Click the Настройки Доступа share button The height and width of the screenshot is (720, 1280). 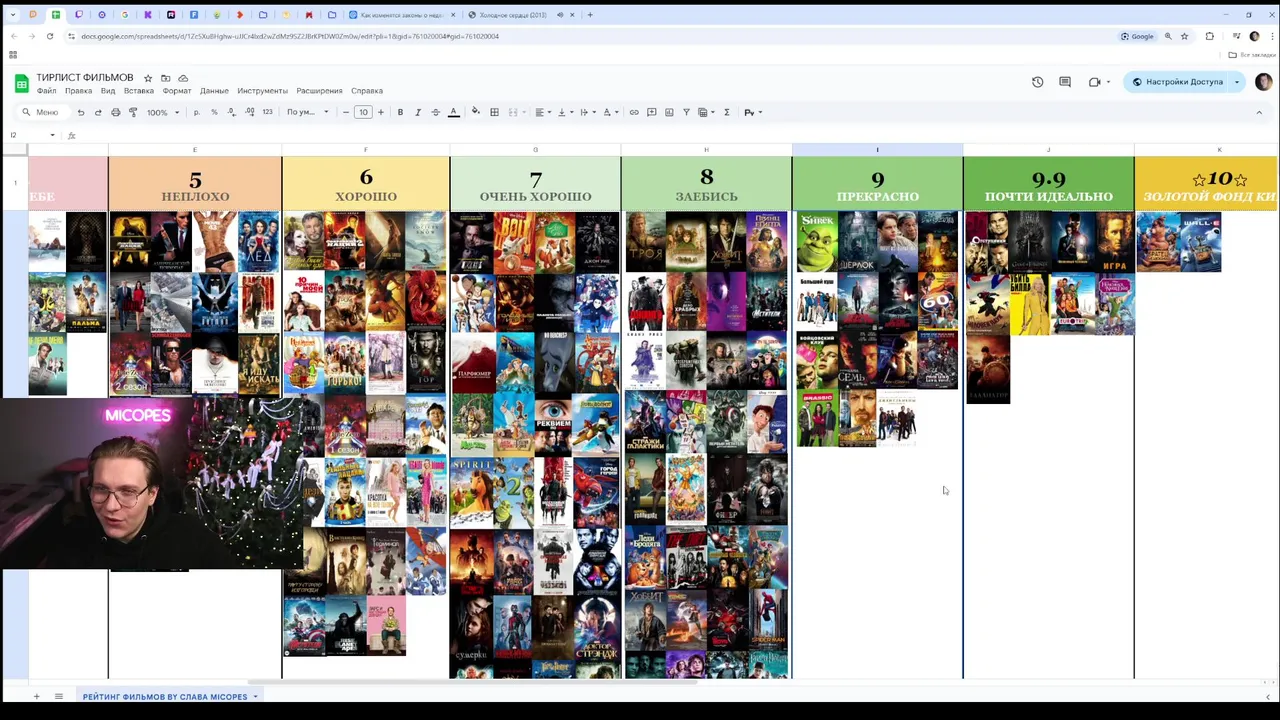tap(1177, 82)
